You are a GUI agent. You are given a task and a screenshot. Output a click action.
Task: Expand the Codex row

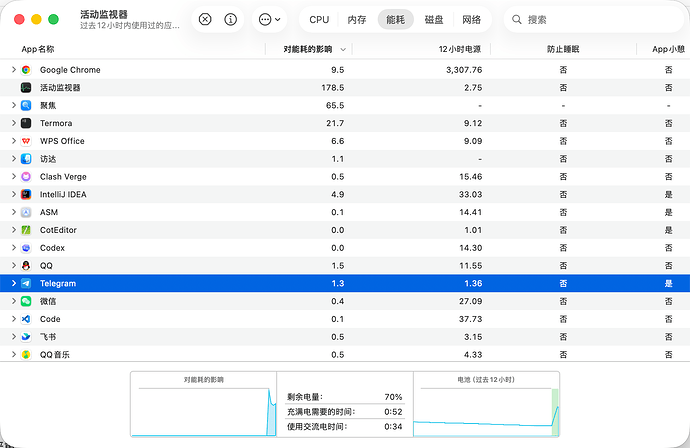click(14, 248)
